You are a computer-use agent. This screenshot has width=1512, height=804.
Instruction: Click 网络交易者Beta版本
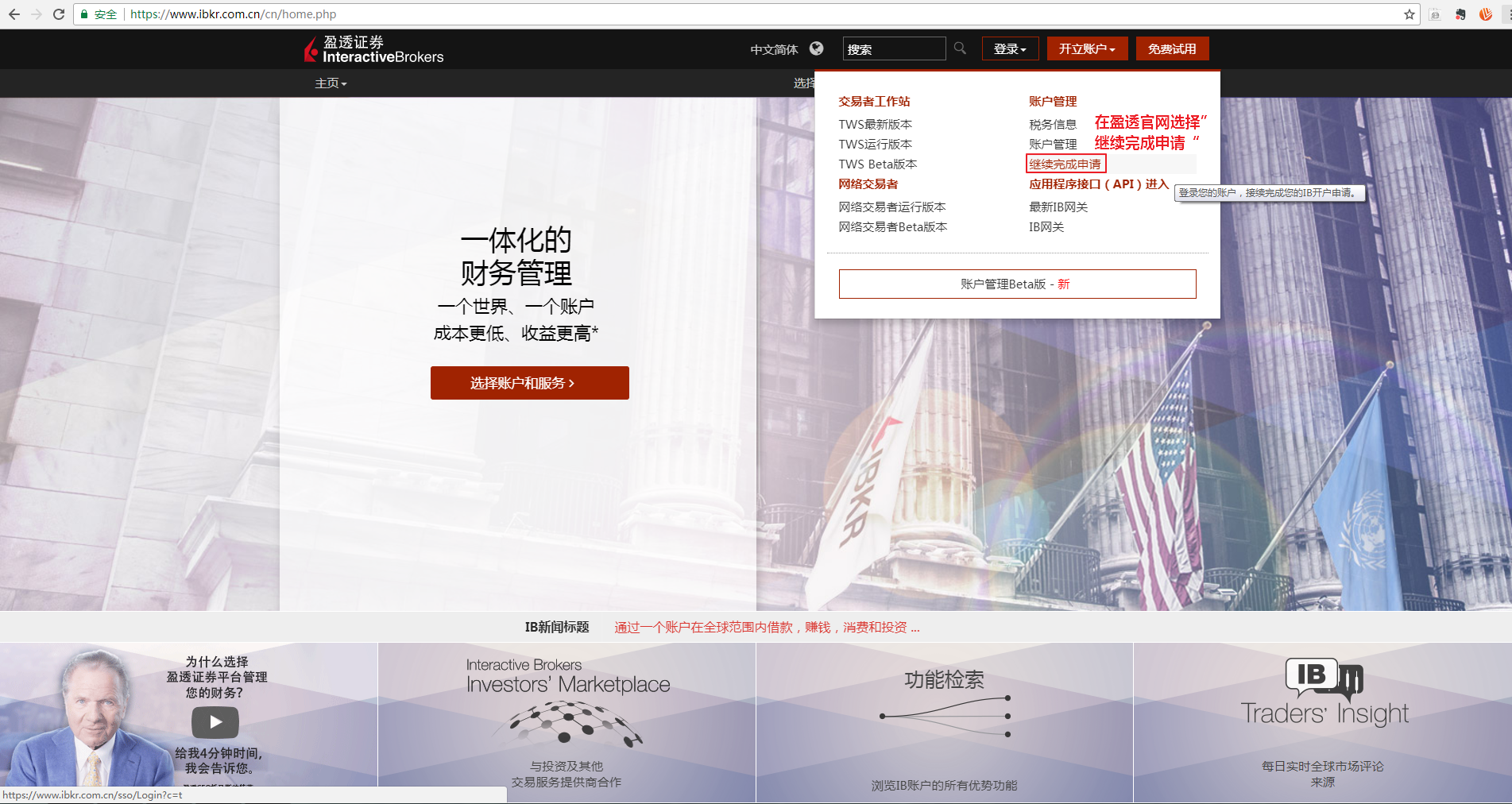pos(892,226)
